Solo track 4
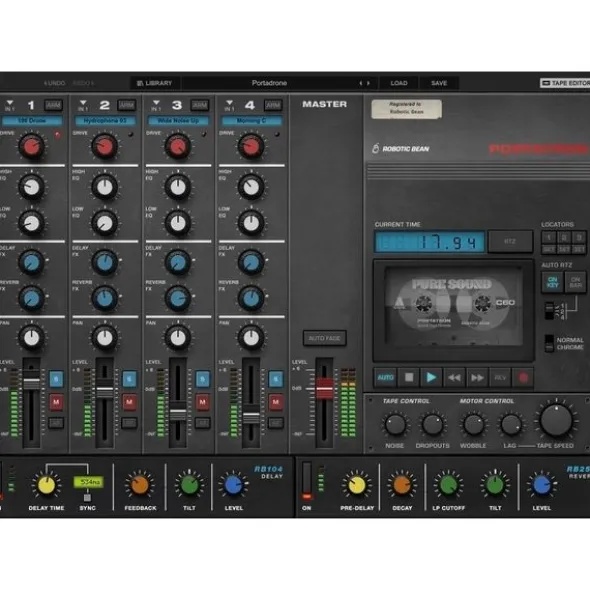The height and width of the screenshot is (591, 590). (x=276, y=379)
